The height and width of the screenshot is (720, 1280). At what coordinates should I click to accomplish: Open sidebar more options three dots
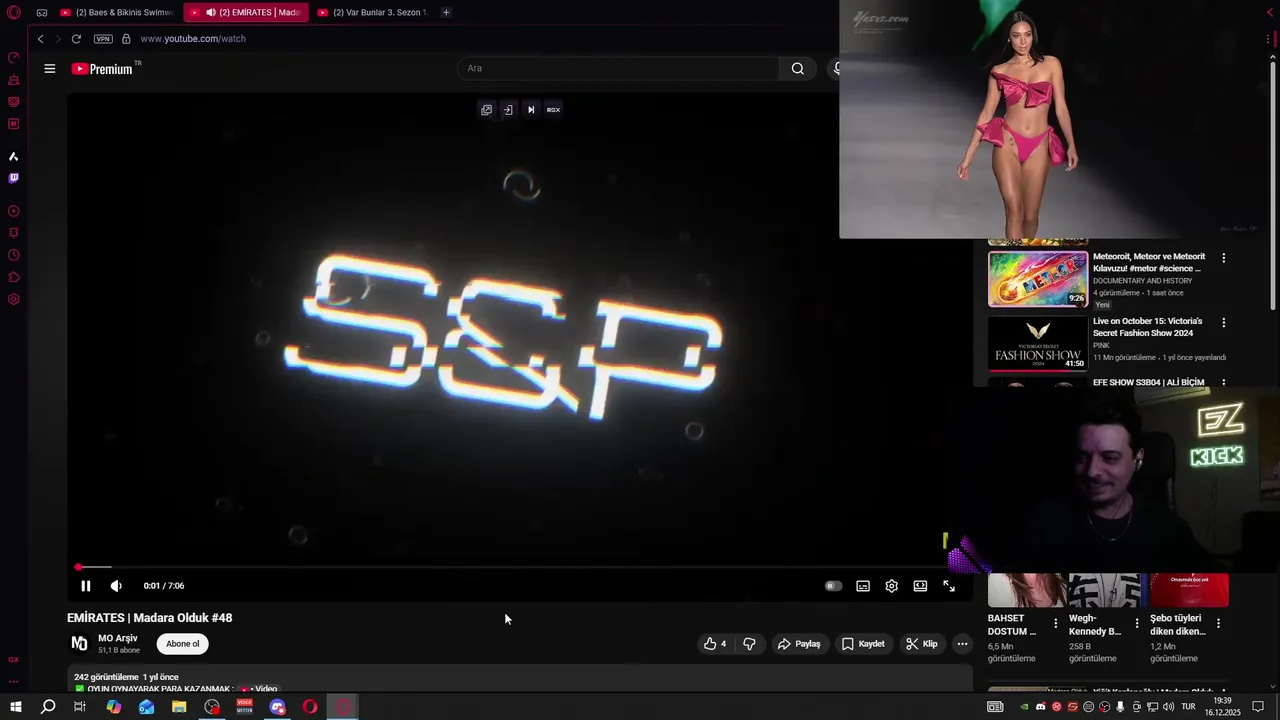[x=14, y=681]
